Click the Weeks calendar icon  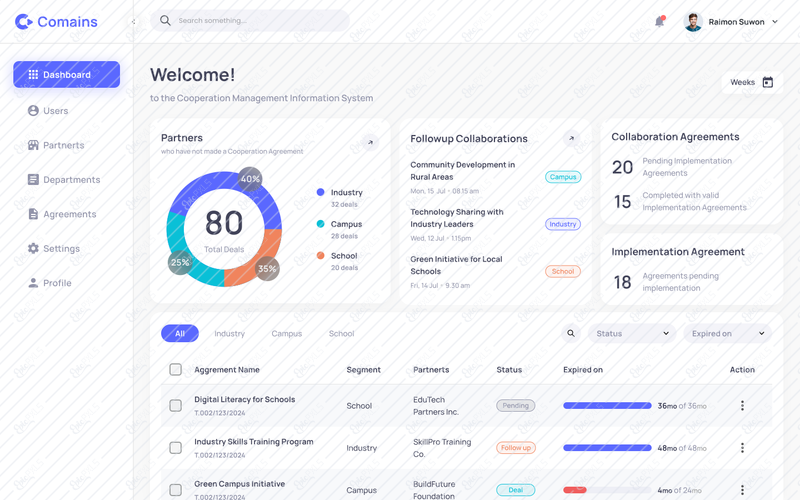[767, 82]
